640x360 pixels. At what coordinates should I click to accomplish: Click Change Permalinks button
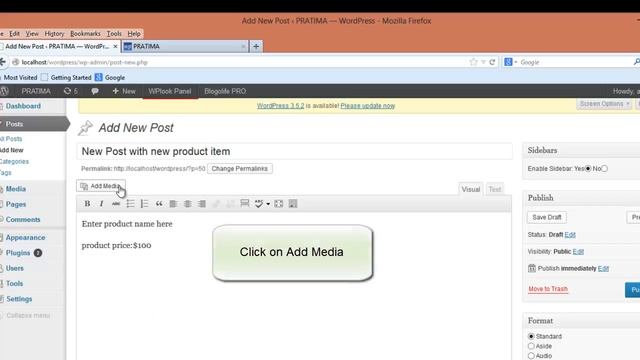point(240,169)
